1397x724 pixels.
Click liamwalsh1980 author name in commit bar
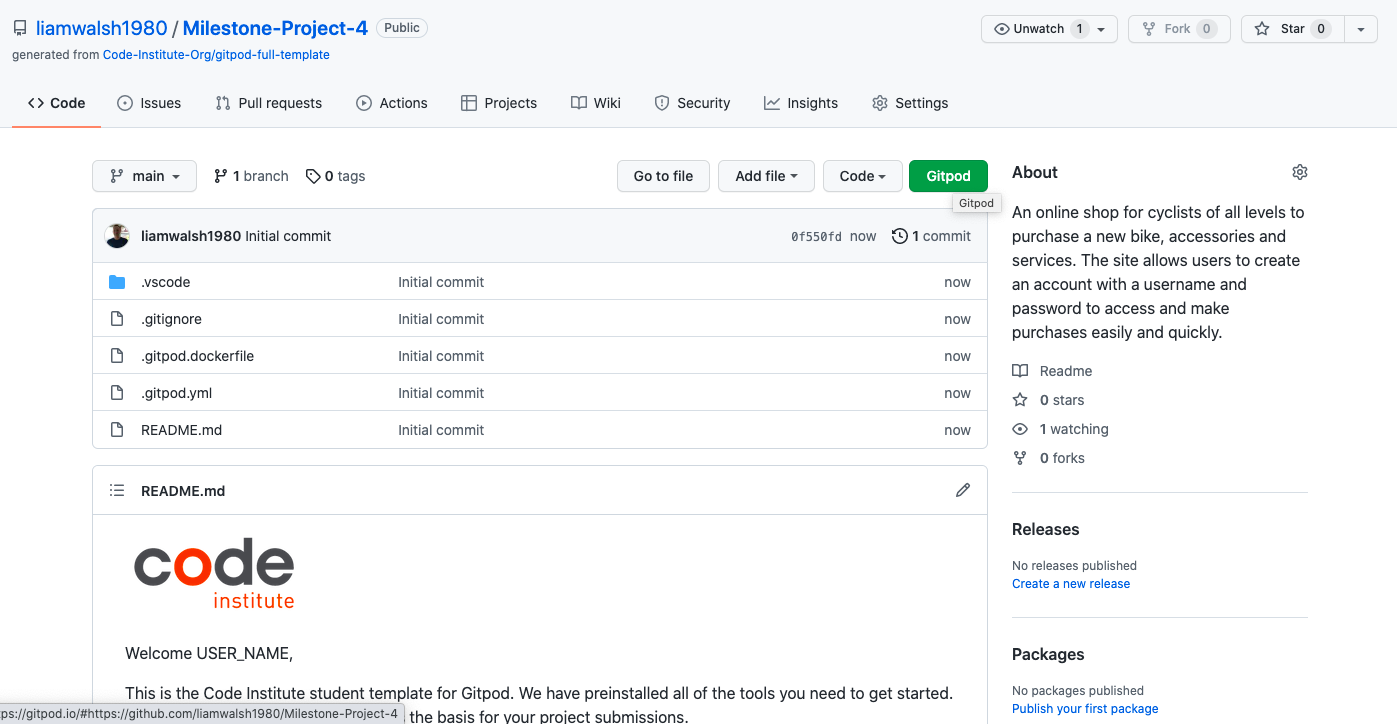(191, 236)
